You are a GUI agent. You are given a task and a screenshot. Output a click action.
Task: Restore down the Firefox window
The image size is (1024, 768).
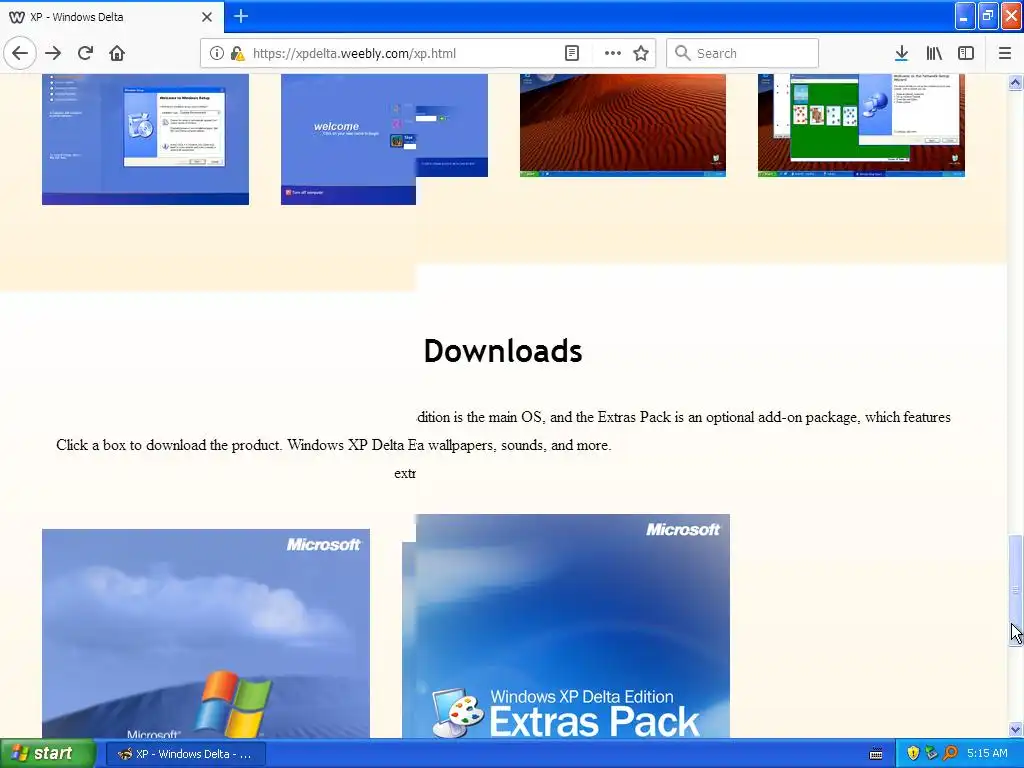point(987,16)
